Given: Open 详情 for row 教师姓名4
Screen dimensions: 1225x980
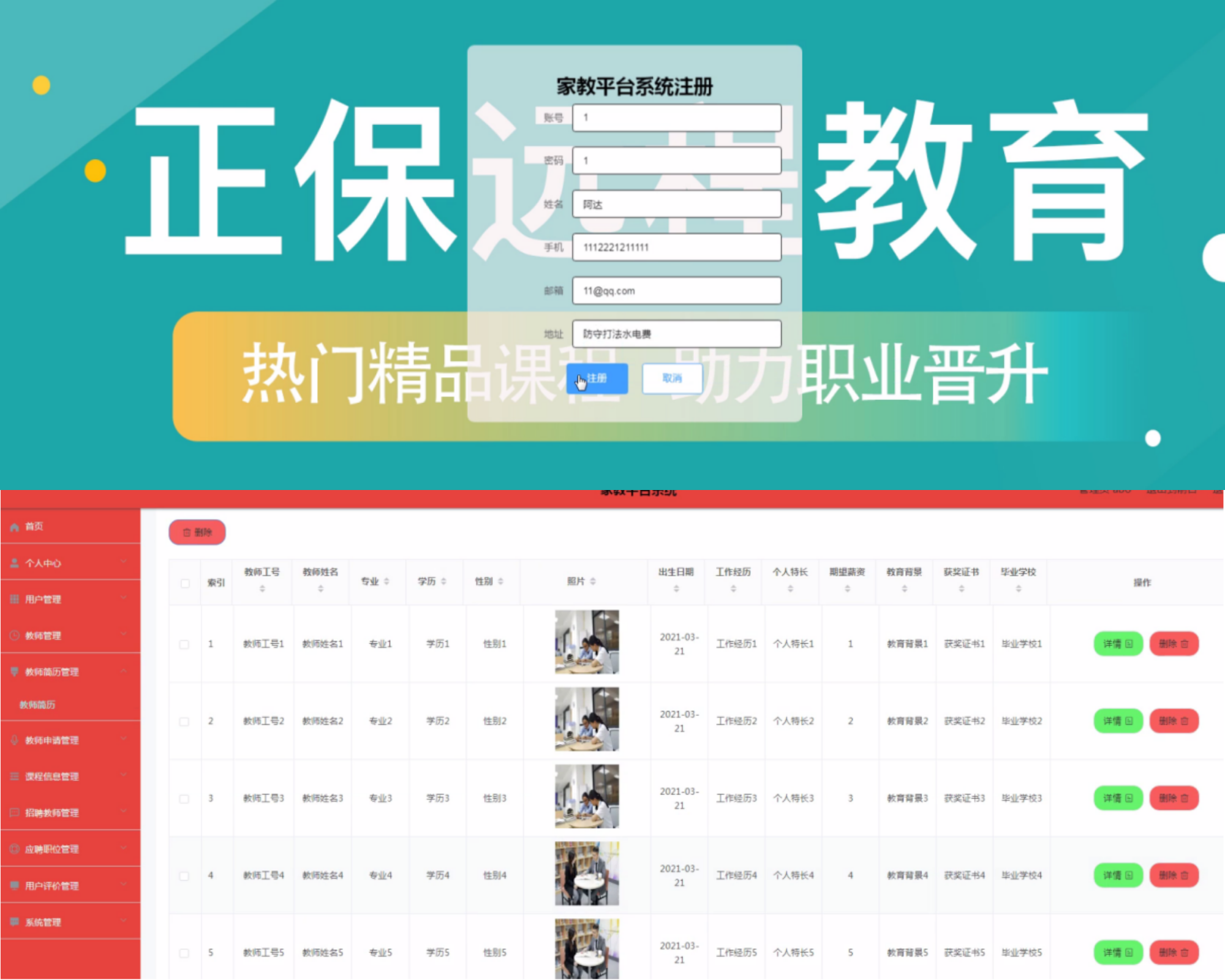Looking at the screenshot, I should click(1118, 875).
